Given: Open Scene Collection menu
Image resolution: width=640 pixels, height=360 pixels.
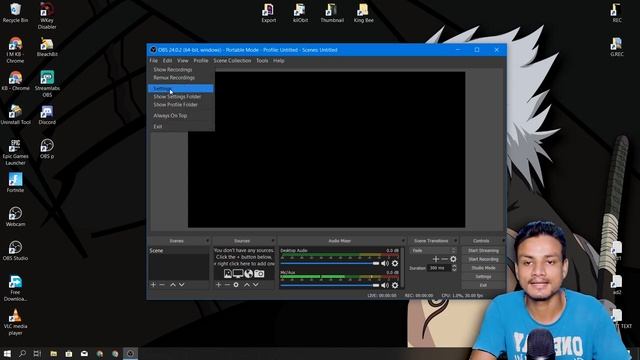Looking at the screenshot, I should click(232, 60).
